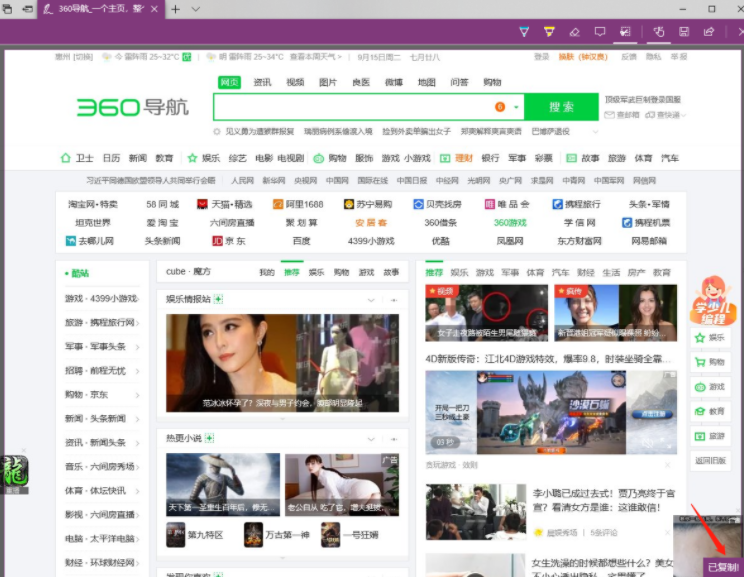Expand the search engine dropdown arrow
The width and height of the screenshot is (746, 577).
point(517,107)
